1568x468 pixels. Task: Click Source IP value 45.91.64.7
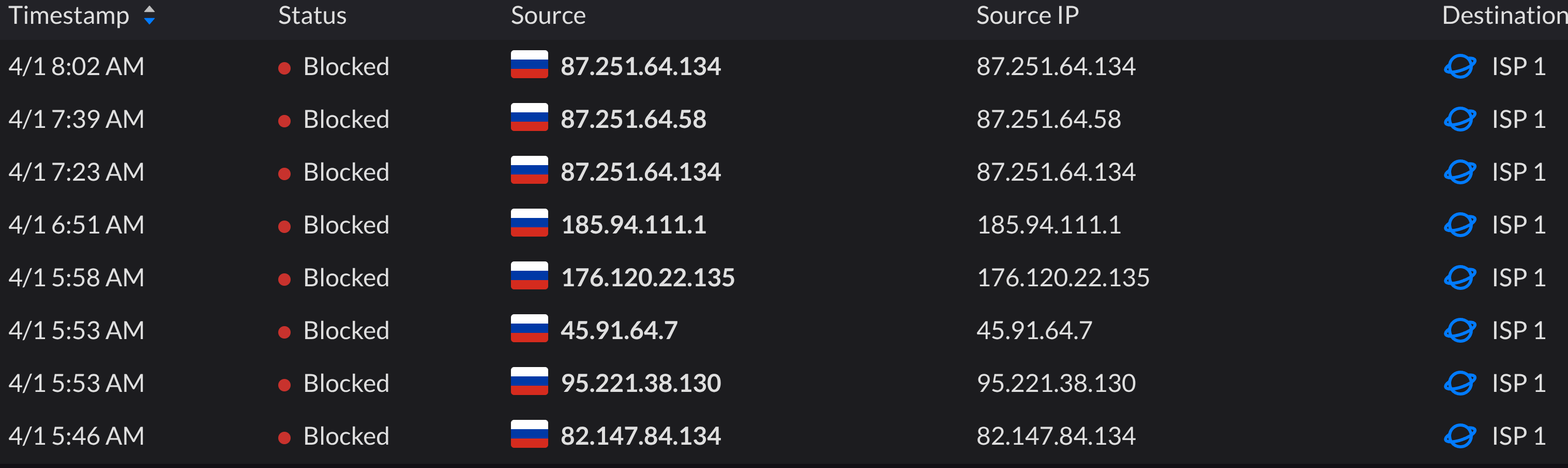point(1034,330)
